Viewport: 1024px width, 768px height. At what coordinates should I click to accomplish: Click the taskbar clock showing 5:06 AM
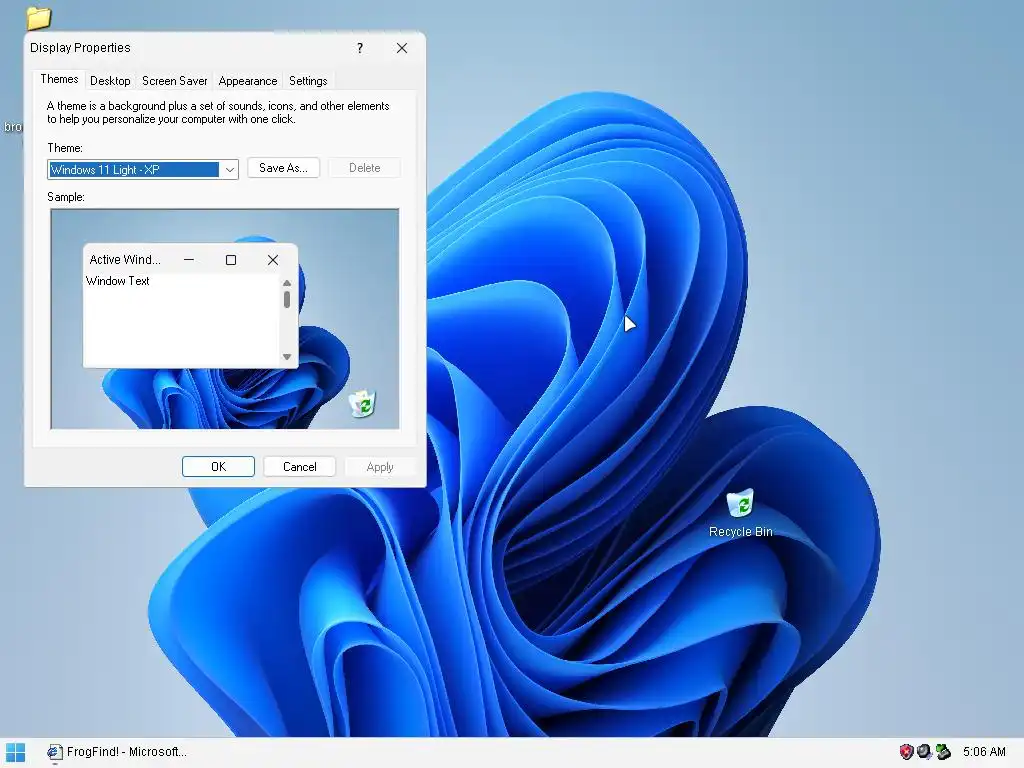[984, 752]
